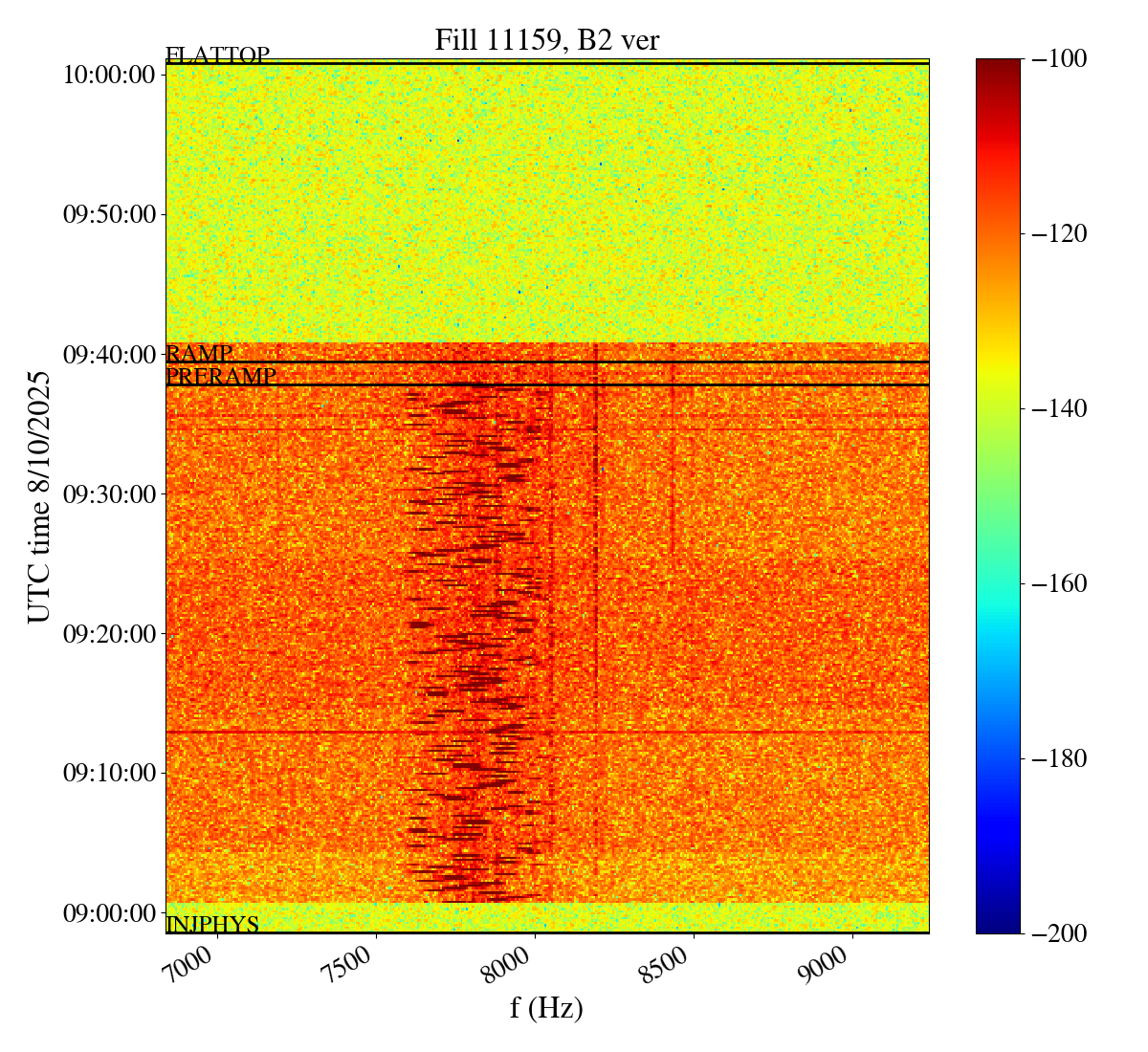Screen dimensions: 1148x1052
Task: Select the 09:50:00 time tick label
Action: coord(109,214)
